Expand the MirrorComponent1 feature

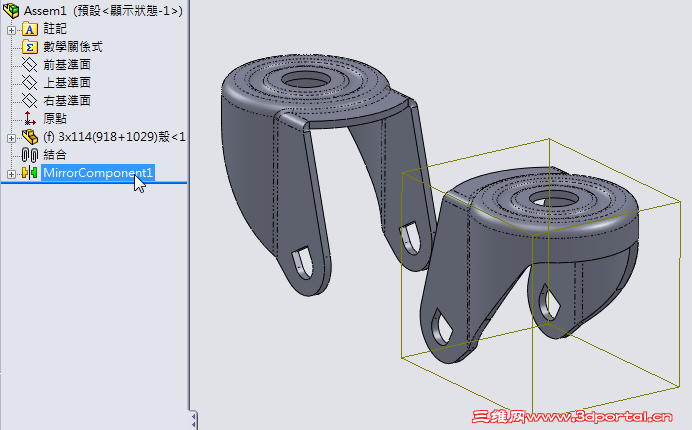11,174
